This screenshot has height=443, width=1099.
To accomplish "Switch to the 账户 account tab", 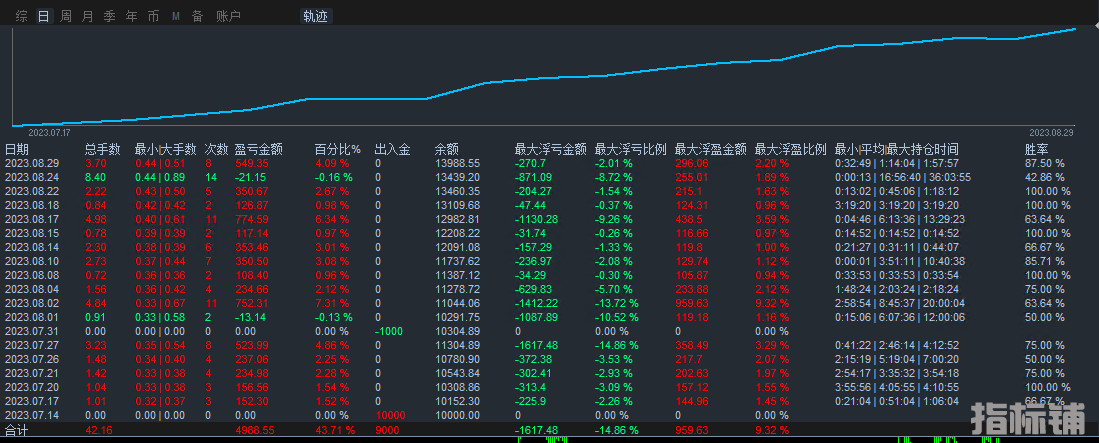I will tap(228, 16).
